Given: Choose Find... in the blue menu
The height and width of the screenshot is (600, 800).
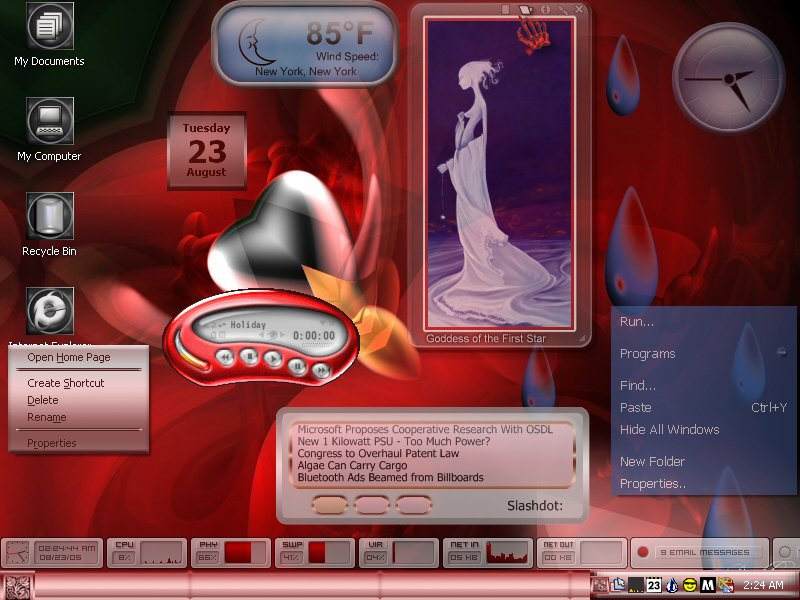Looking at the screenshot, I should coord(638,386).
